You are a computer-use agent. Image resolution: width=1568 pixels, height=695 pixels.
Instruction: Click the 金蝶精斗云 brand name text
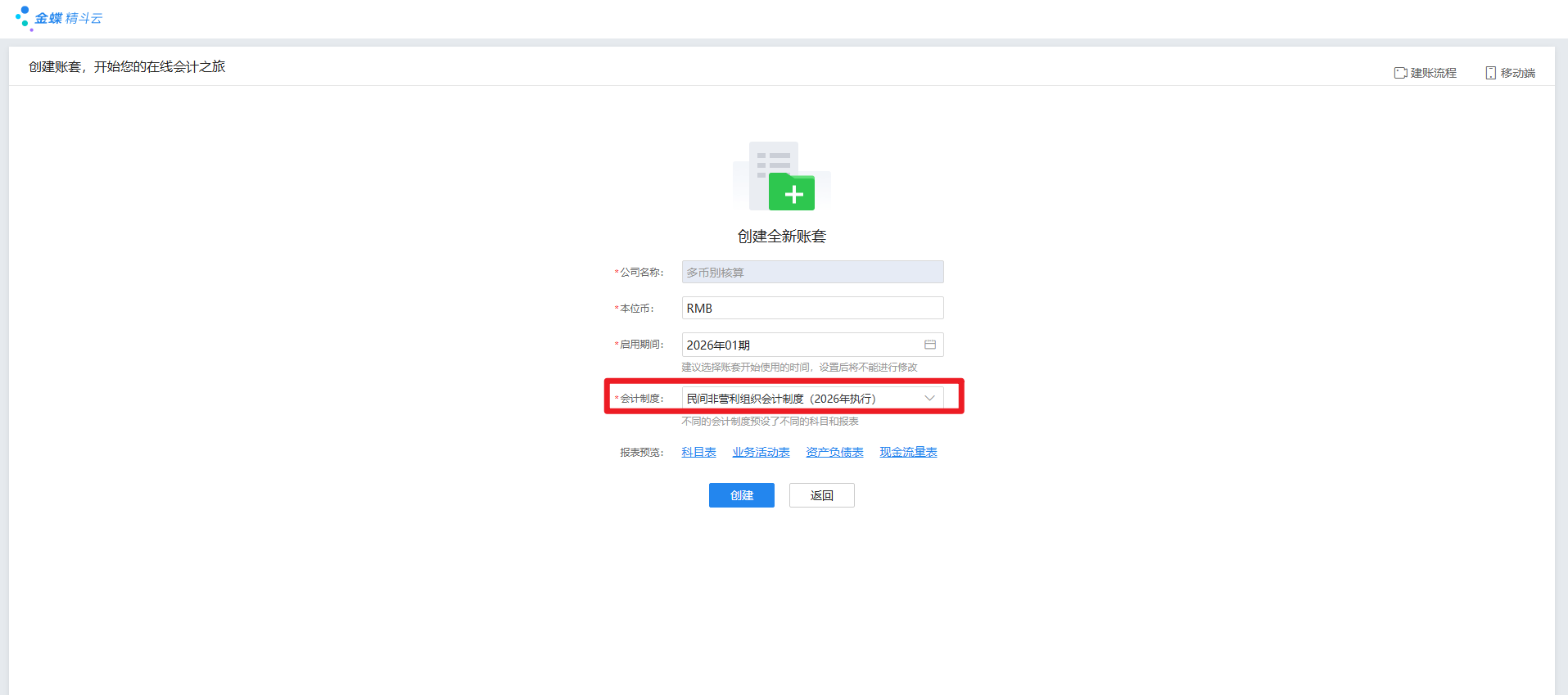tap(69, 18)
